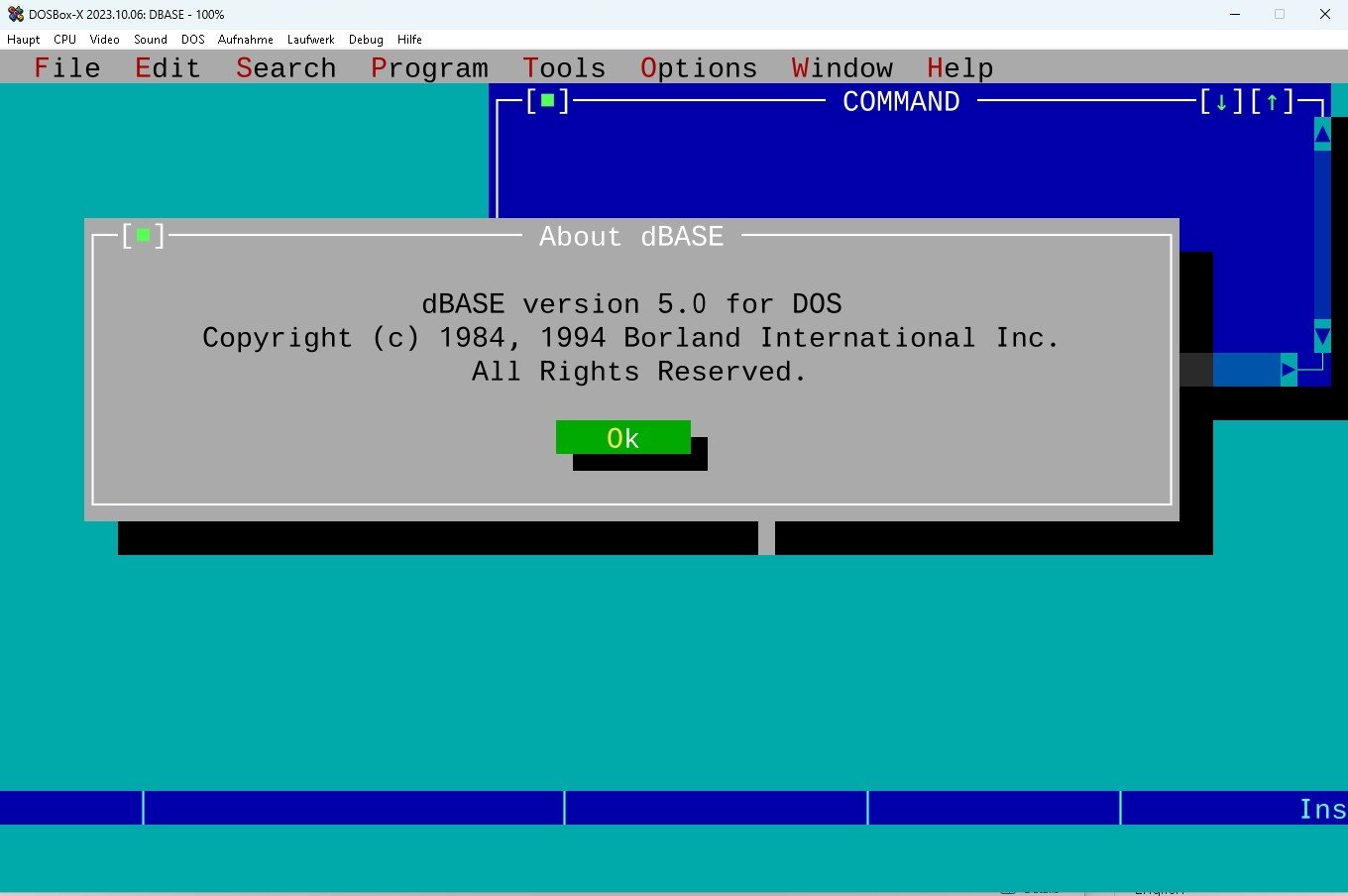Open the Search menu
Viewport: 1348px width, 896px height.
click(x=285, y=67)
